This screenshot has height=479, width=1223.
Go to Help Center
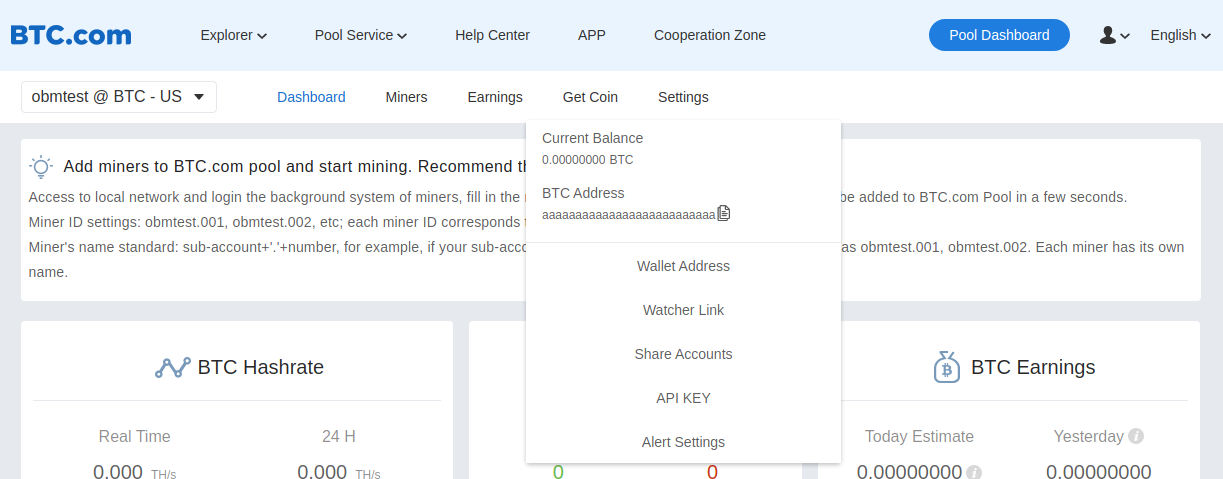[492, 35]
